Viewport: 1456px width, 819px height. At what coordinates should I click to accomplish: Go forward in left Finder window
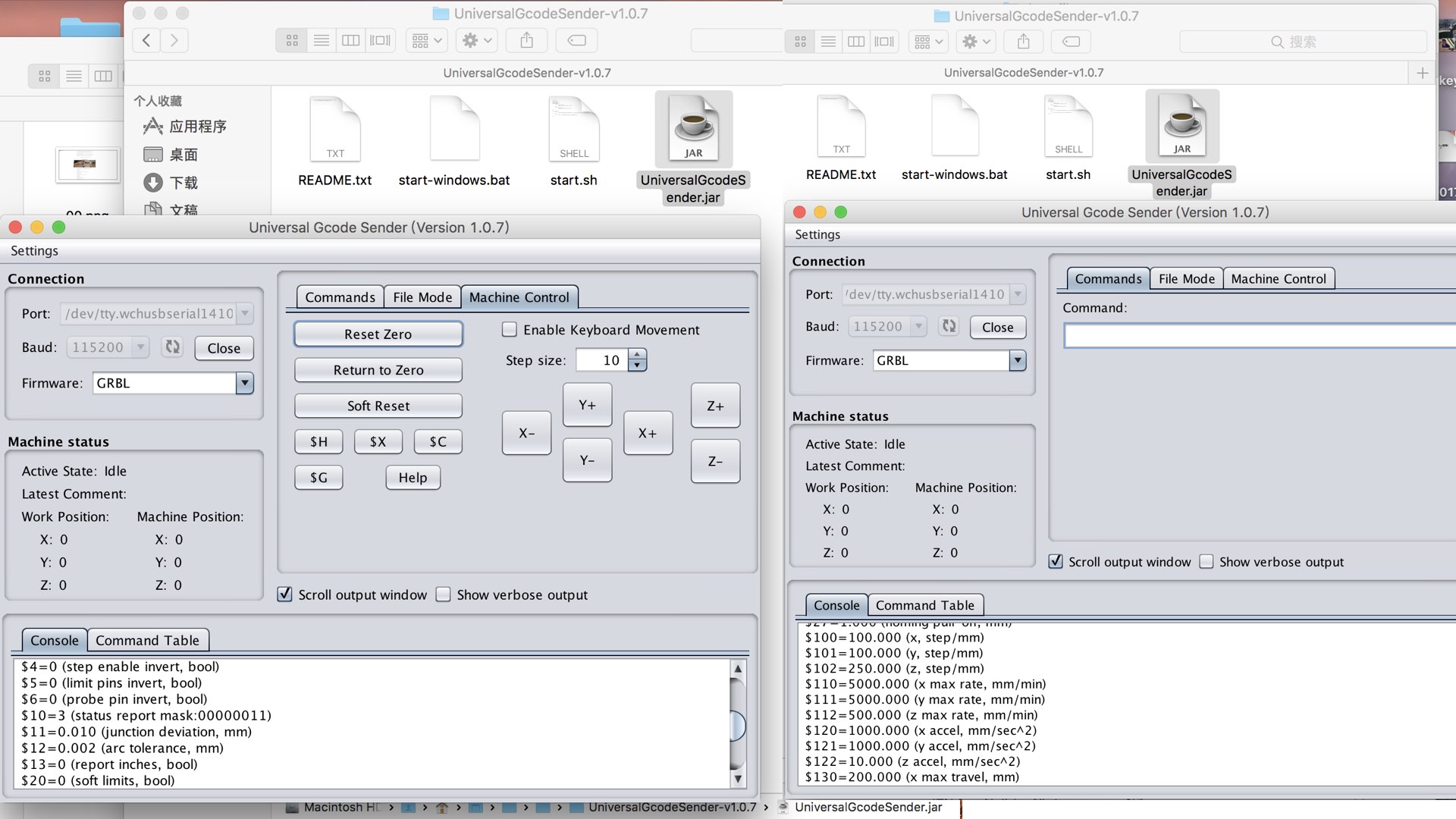click(174, 40)
